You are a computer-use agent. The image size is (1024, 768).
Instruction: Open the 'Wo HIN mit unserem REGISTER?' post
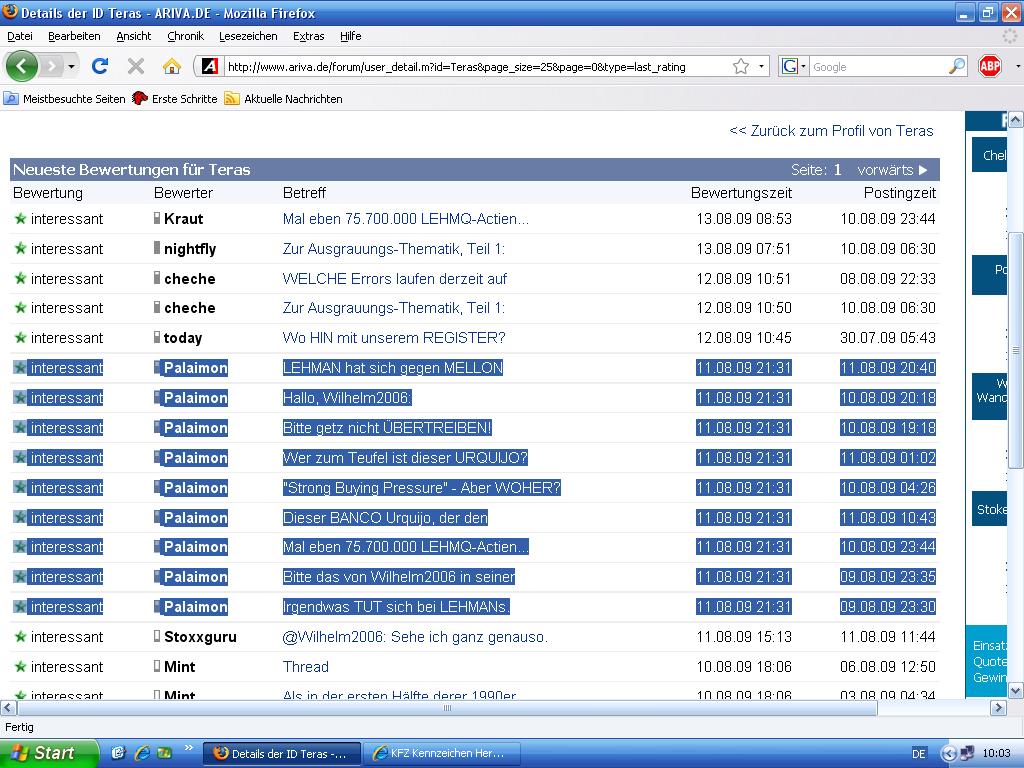[x=394, y=338]
